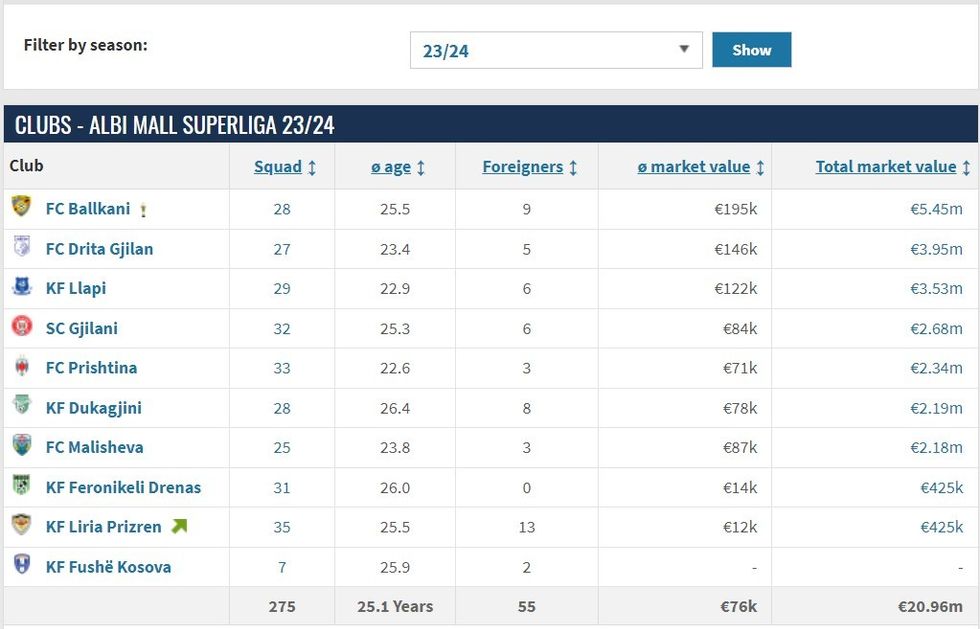
Task: Toggle sort direction on the Foreigners column
Action: (x=526, y=167)
